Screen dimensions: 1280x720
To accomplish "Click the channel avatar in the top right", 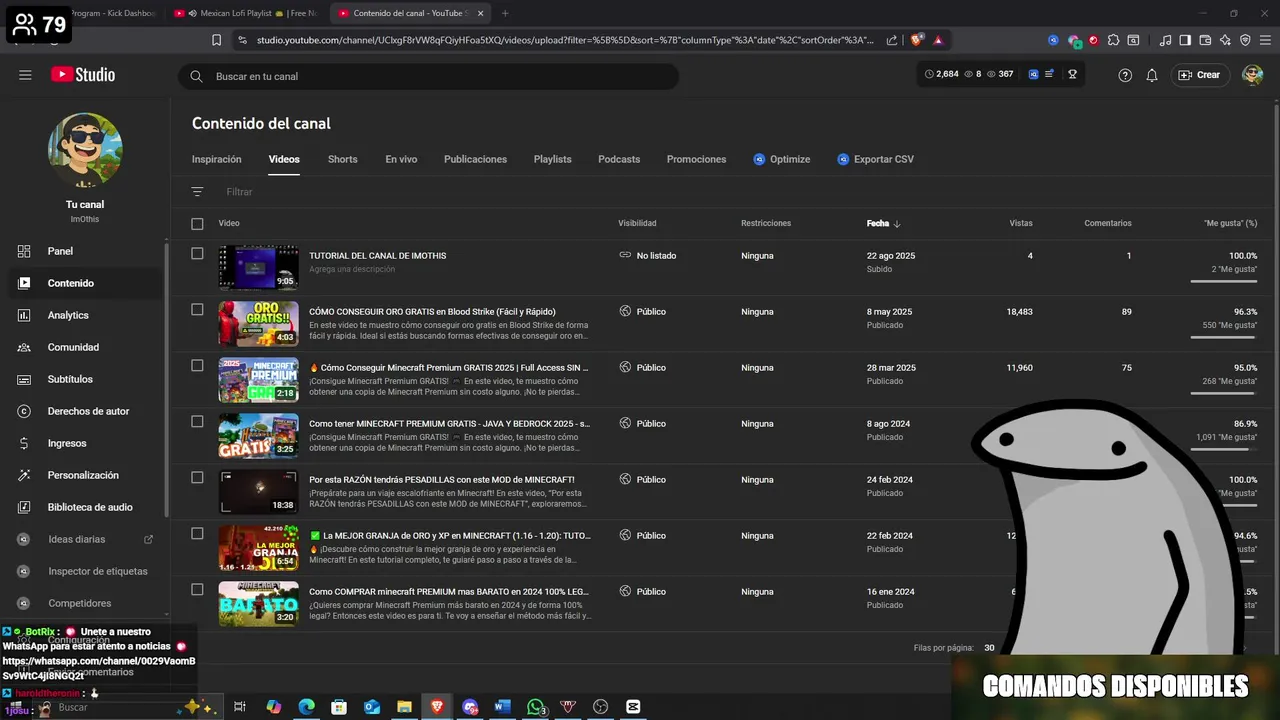I will (1252, 75).
